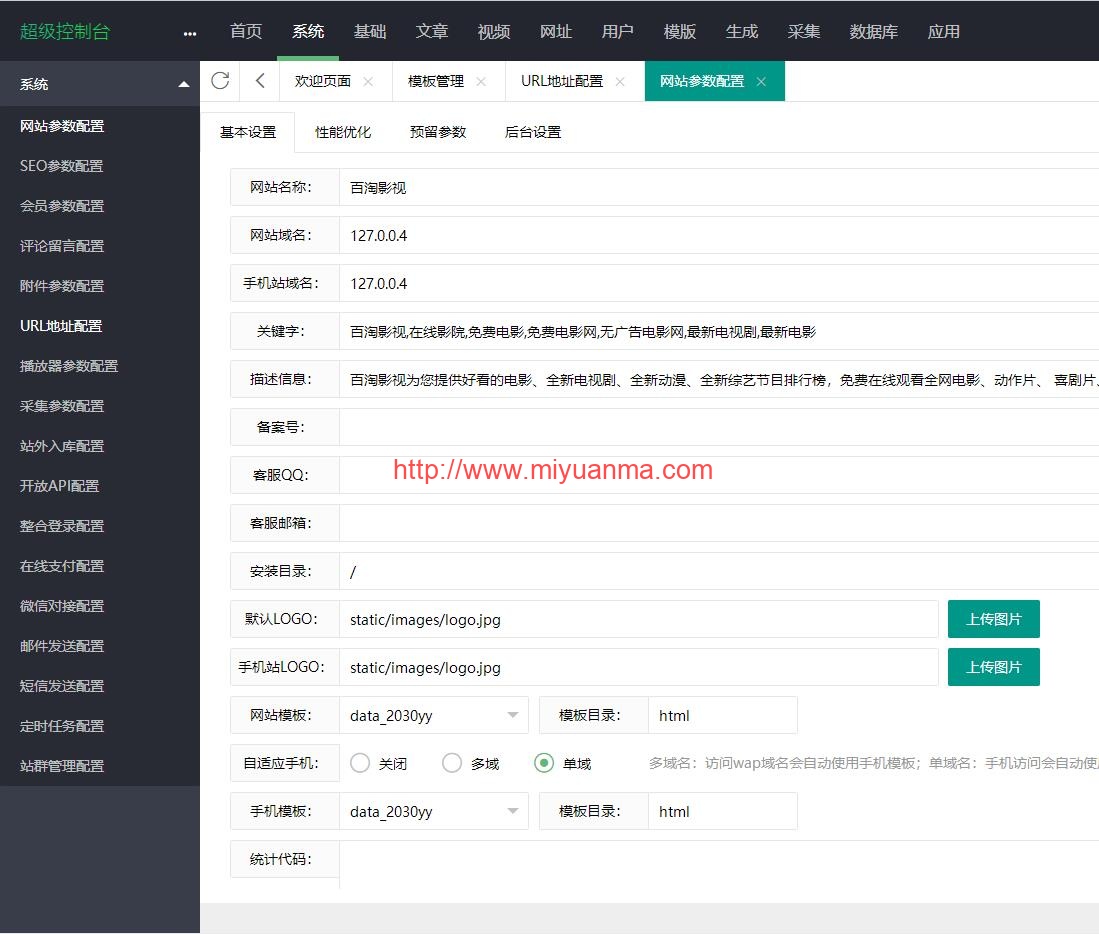
Task: Click the 网站名称 input field
Action: click(719, 187)
